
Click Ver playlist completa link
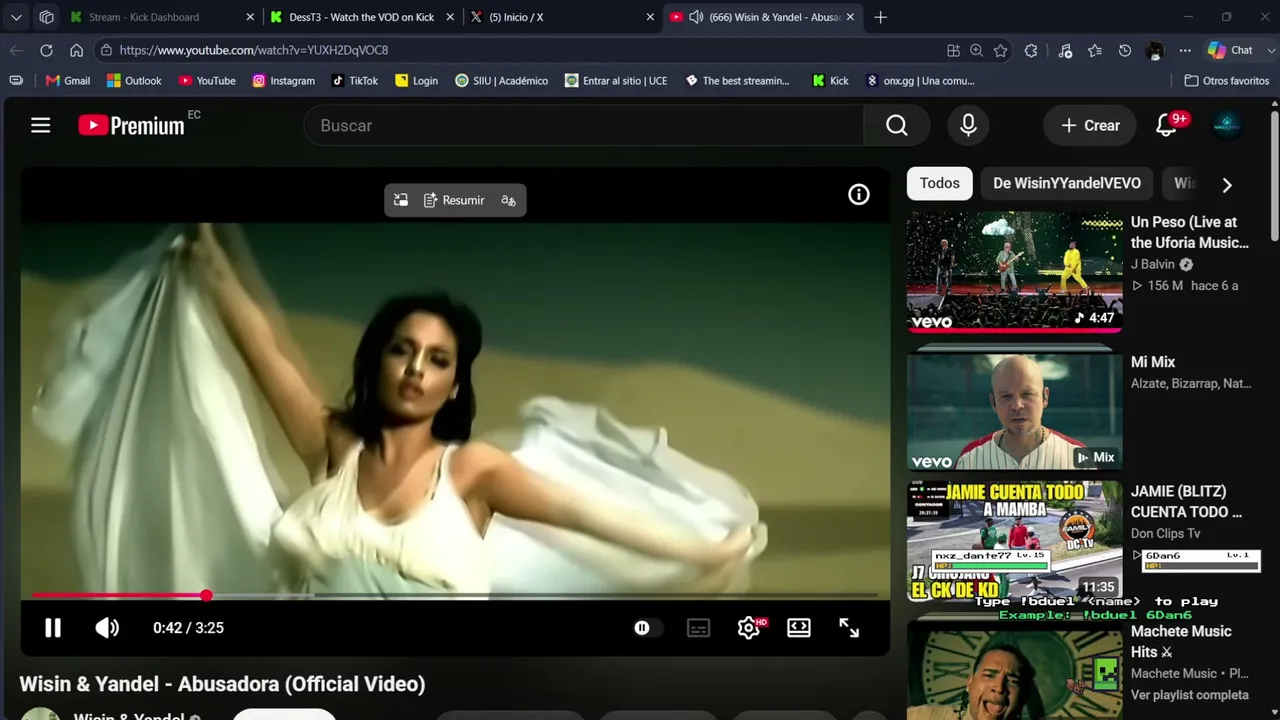[1190, 695]
